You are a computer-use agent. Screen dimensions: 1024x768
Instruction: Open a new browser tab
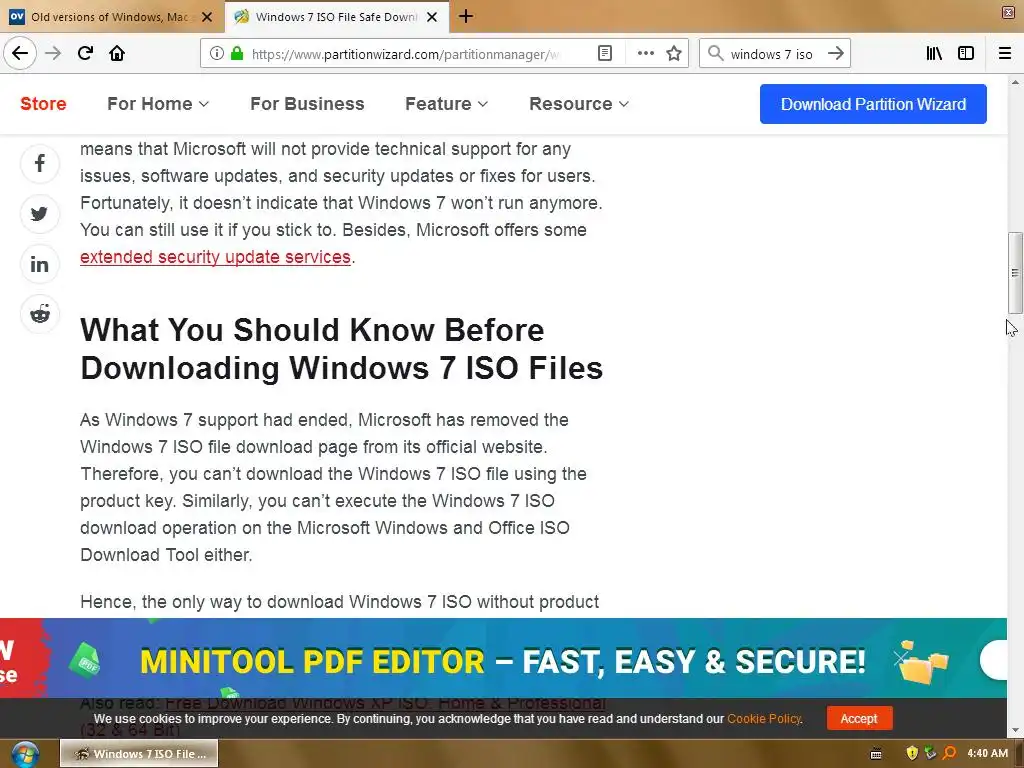466,16
